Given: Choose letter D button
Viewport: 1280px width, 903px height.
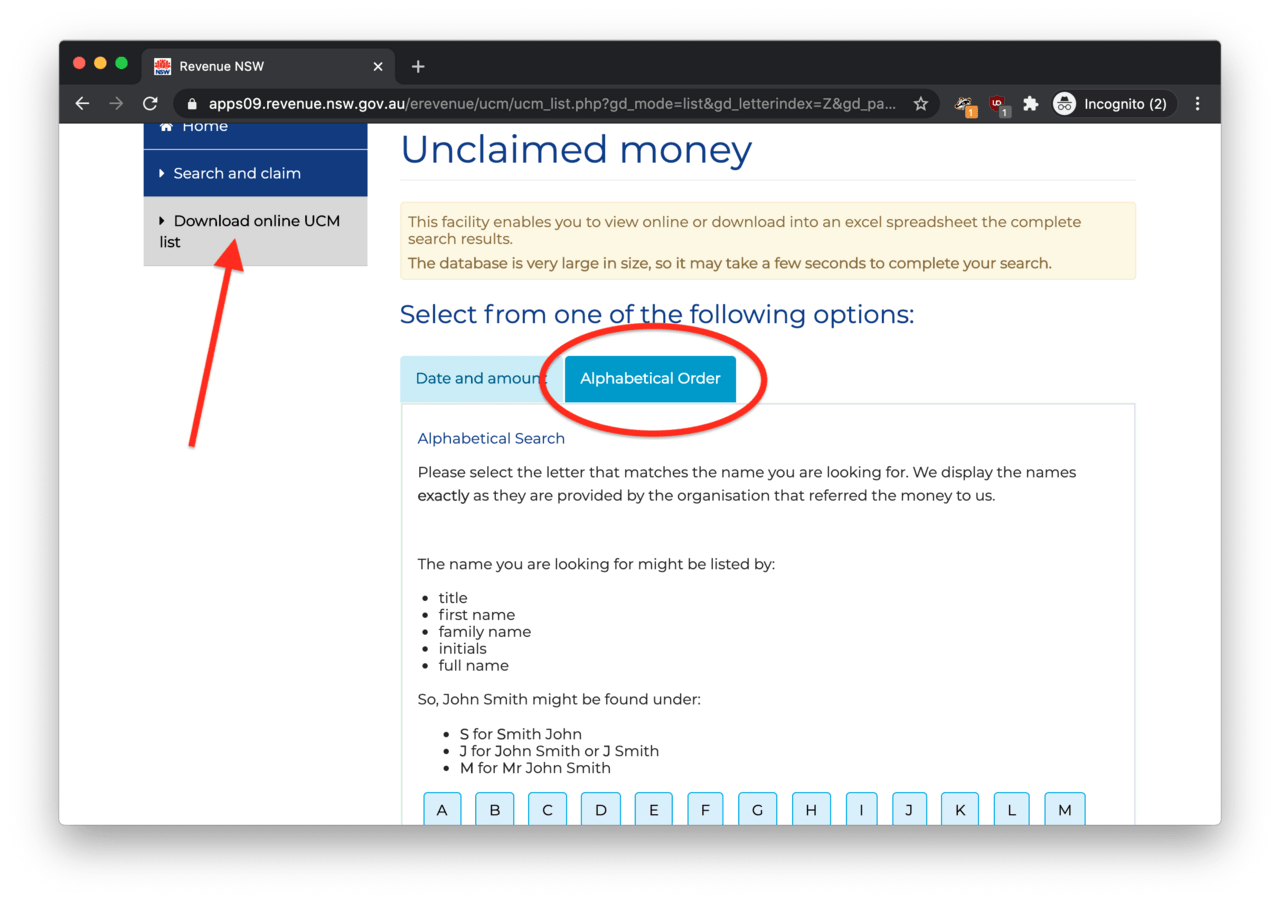Looking at the screenshot, I should click(x=600, y=809).
